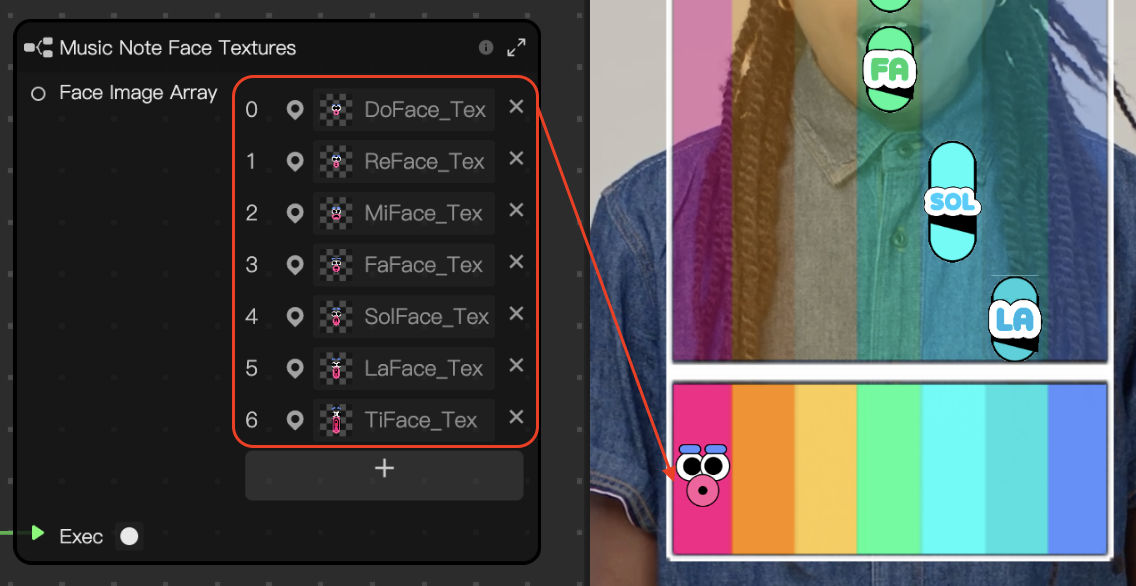1136x586 pixels.
Task: Locate the ReFace_Tex asset with its pin icon
Action: [x=294, y=162]
